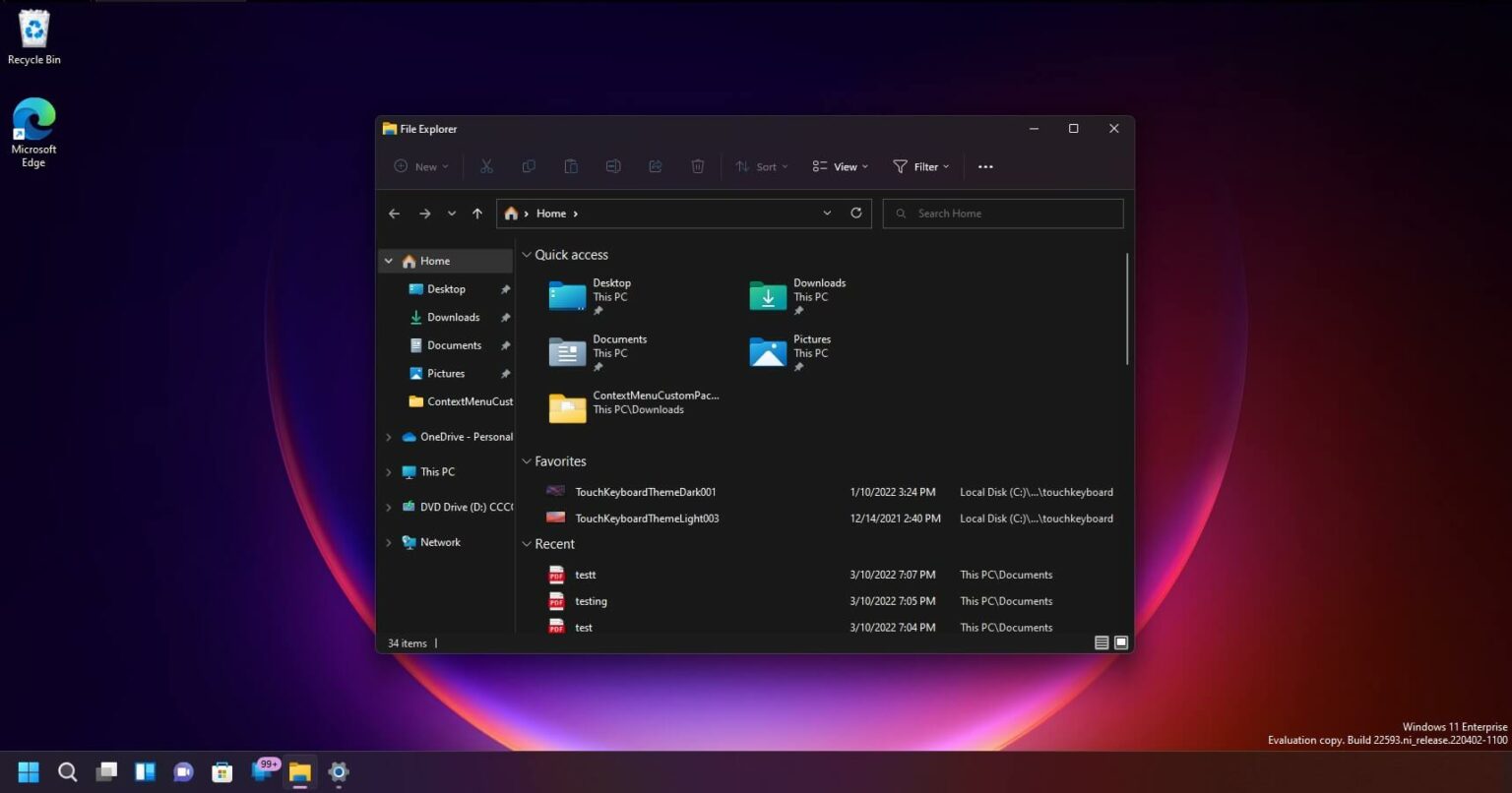Switch to details view in status bar
The height and width of the screenshot is (793, 1512).
click(1102, 643)
